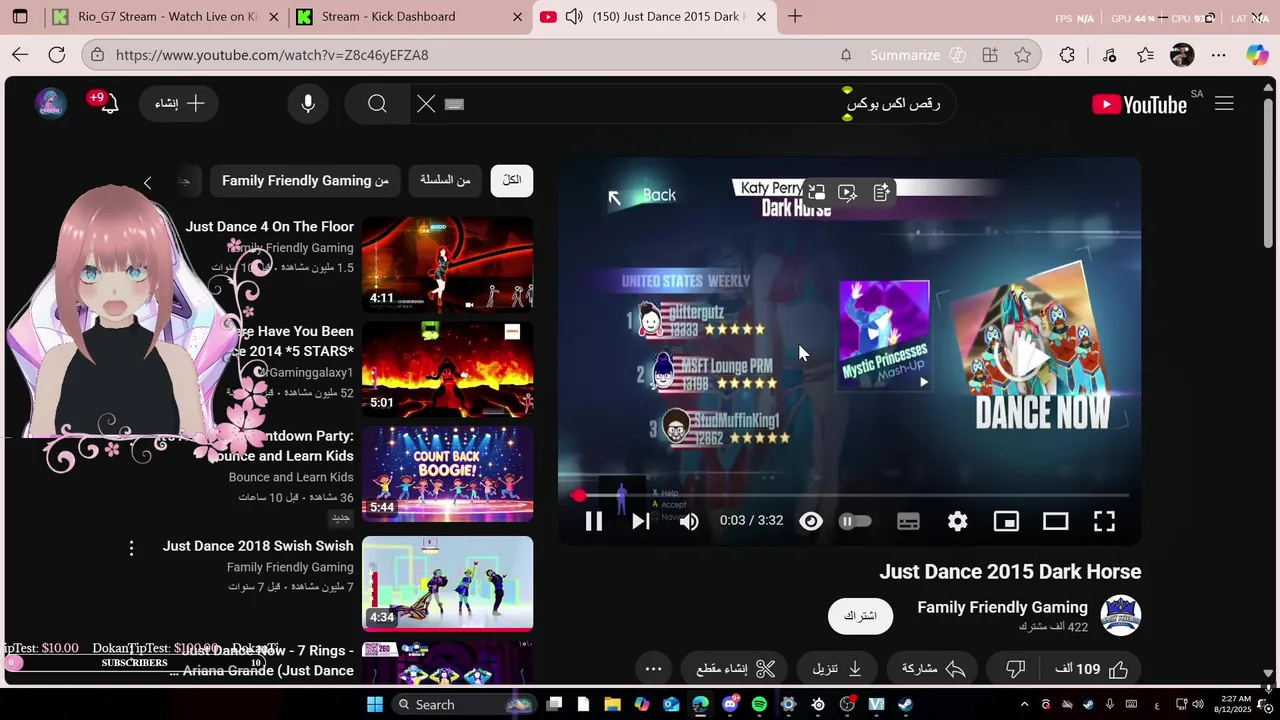Open the Count Back Boogie thumbnail
Viewport: 1280px width, 720px height.
click(447, 474)
